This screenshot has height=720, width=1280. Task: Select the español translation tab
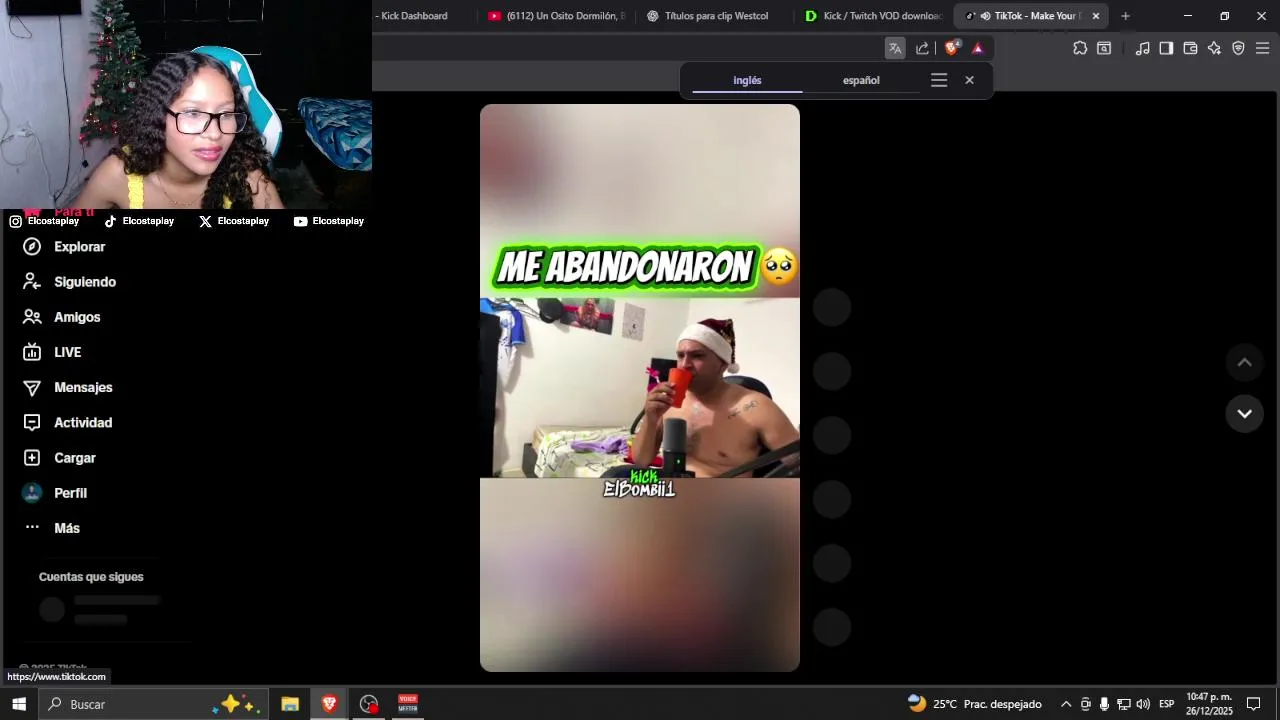861,81
